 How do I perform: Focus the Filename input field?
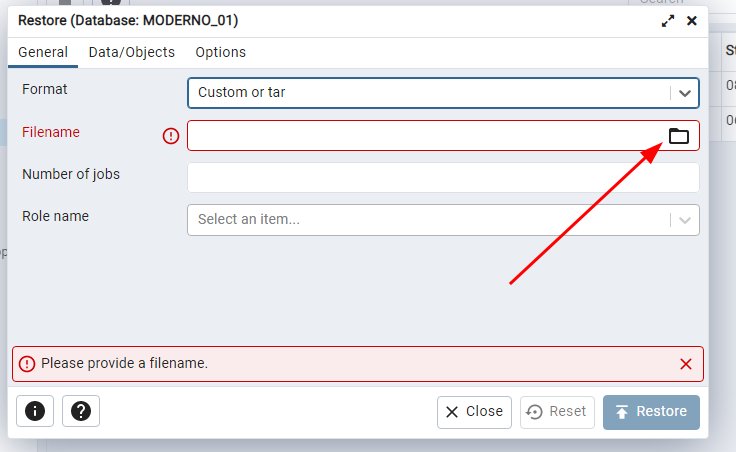click(x=425, y=136)
